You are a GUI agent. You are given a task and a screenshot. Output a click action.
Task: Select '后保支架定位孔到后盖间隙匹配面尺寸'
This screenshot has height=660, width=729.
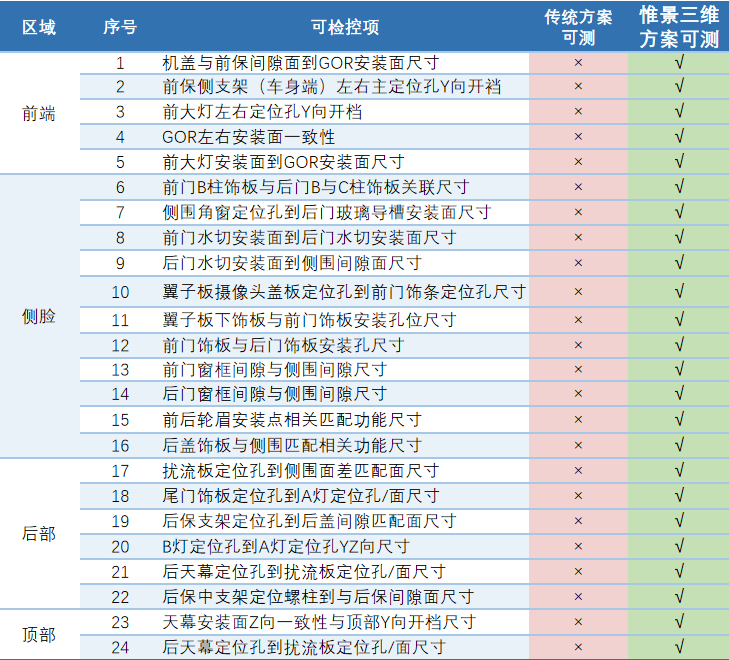(309, 521)
